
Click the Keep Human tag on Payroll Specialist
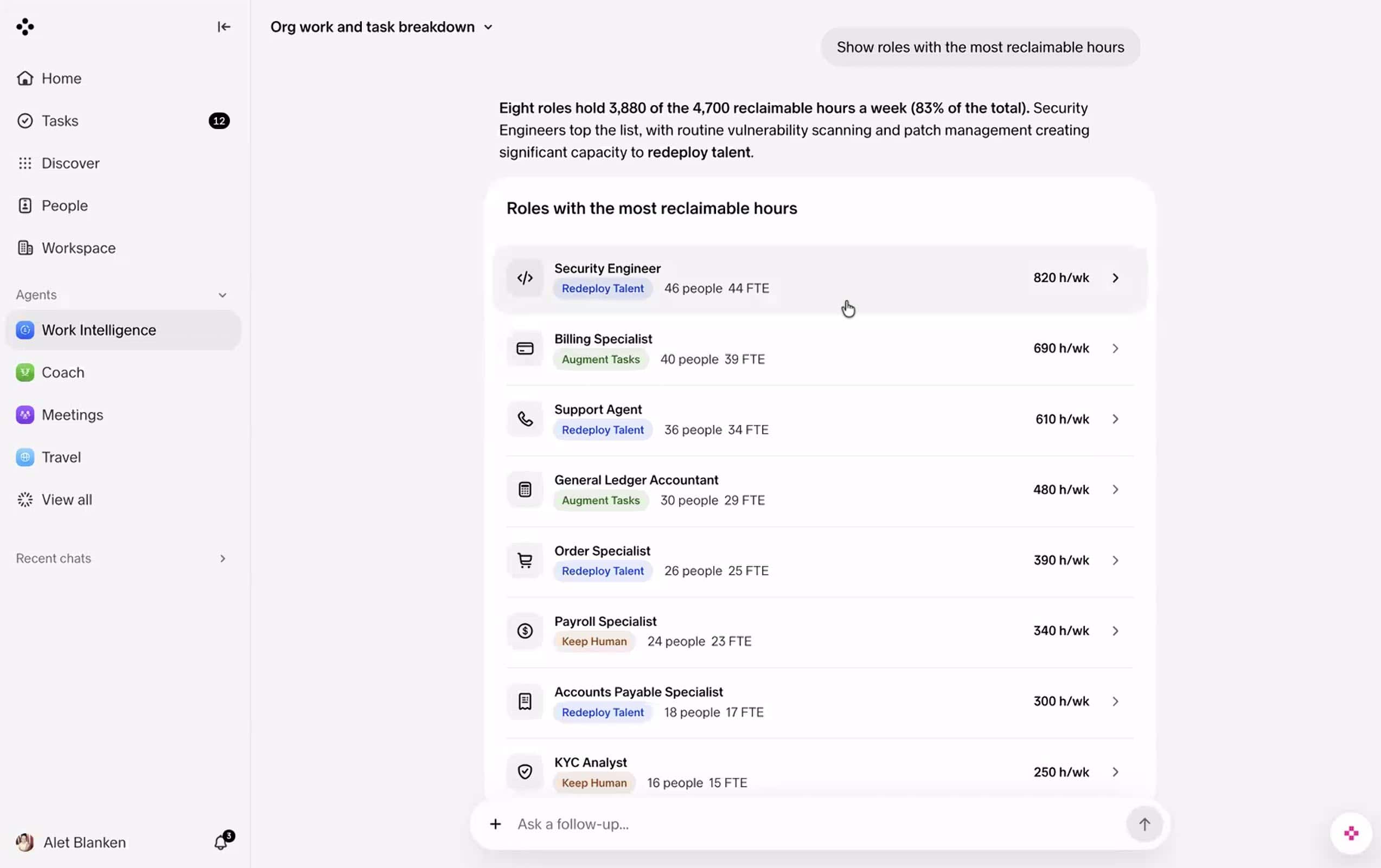pos(594,641)
